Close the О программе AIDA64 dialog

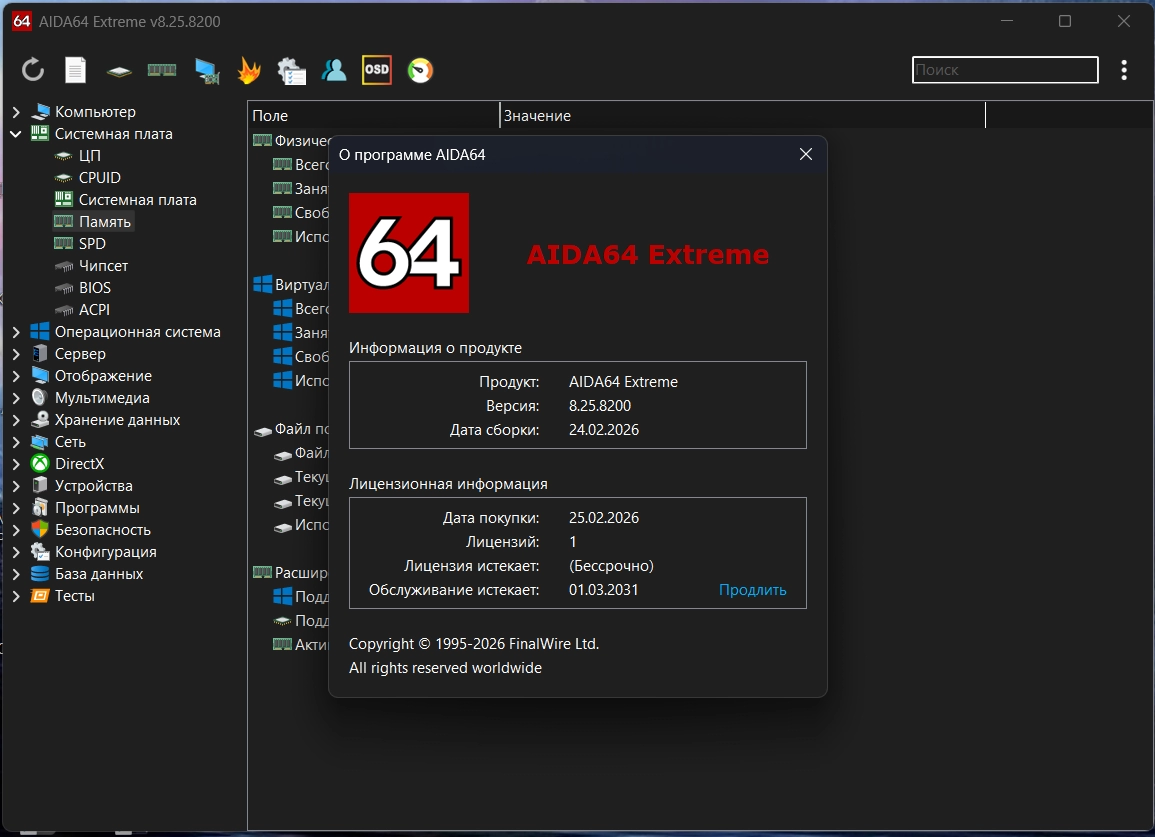(805, 154)
